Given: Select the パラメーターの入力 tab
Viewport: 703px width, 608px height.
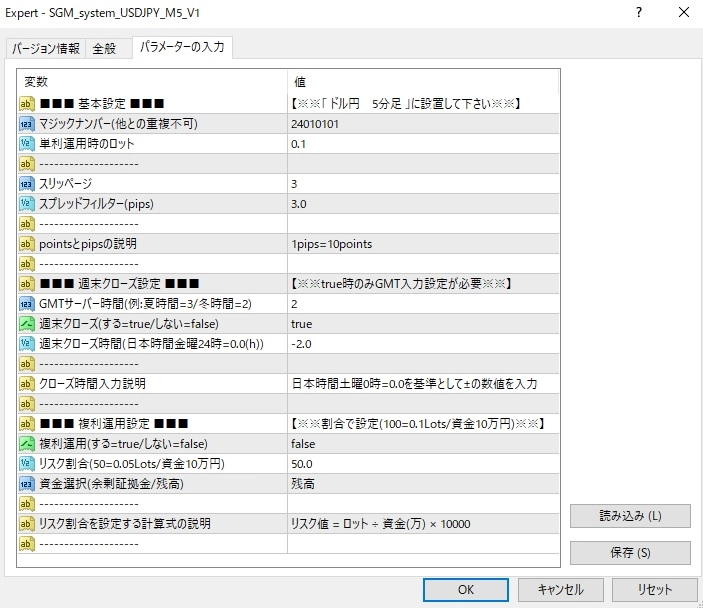Looking at the screenshot, I should click(x=182, y=47).
